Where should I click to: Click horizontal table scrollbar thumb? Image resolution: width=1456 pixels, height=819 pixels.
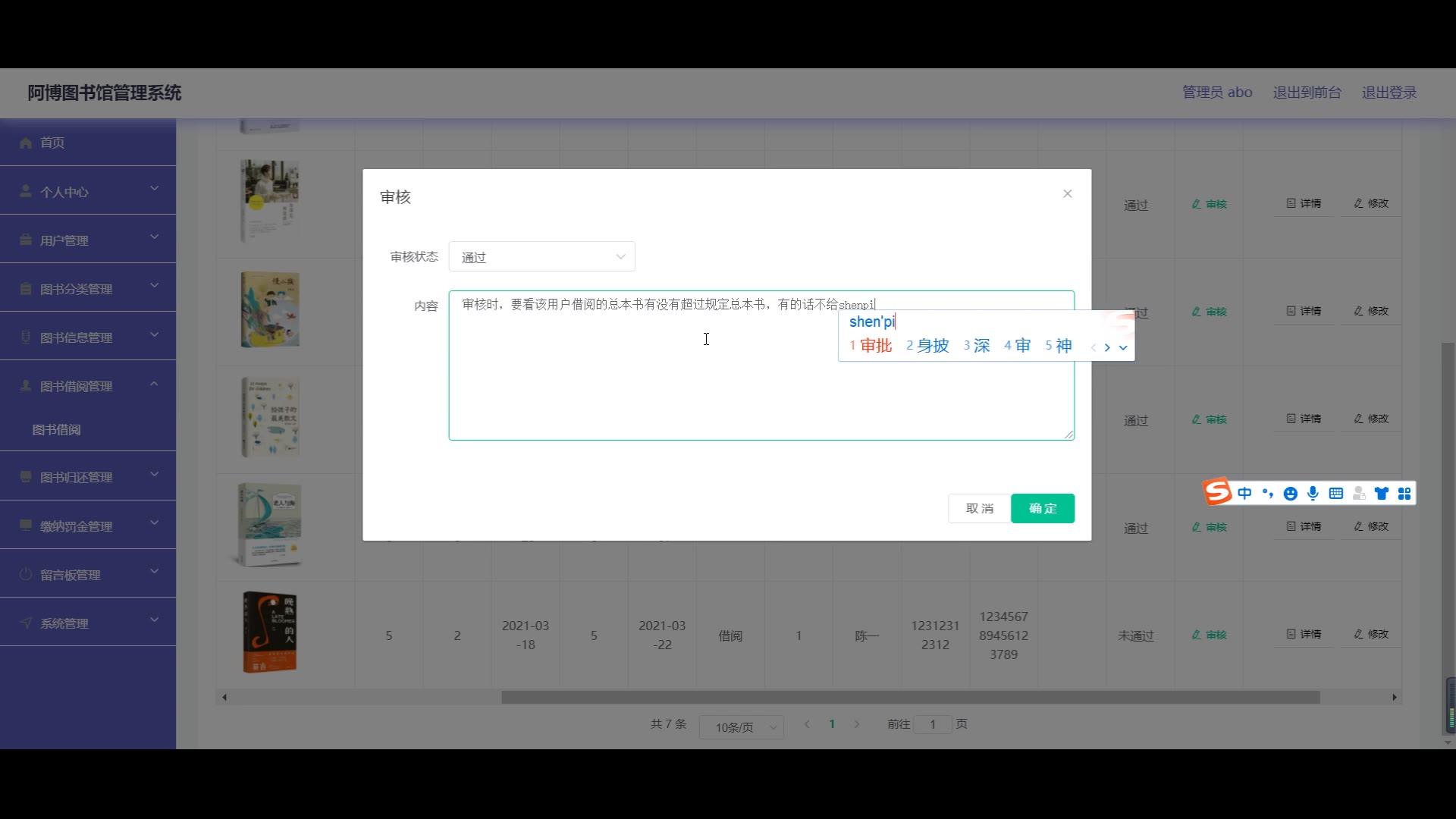tap(910, 697)
